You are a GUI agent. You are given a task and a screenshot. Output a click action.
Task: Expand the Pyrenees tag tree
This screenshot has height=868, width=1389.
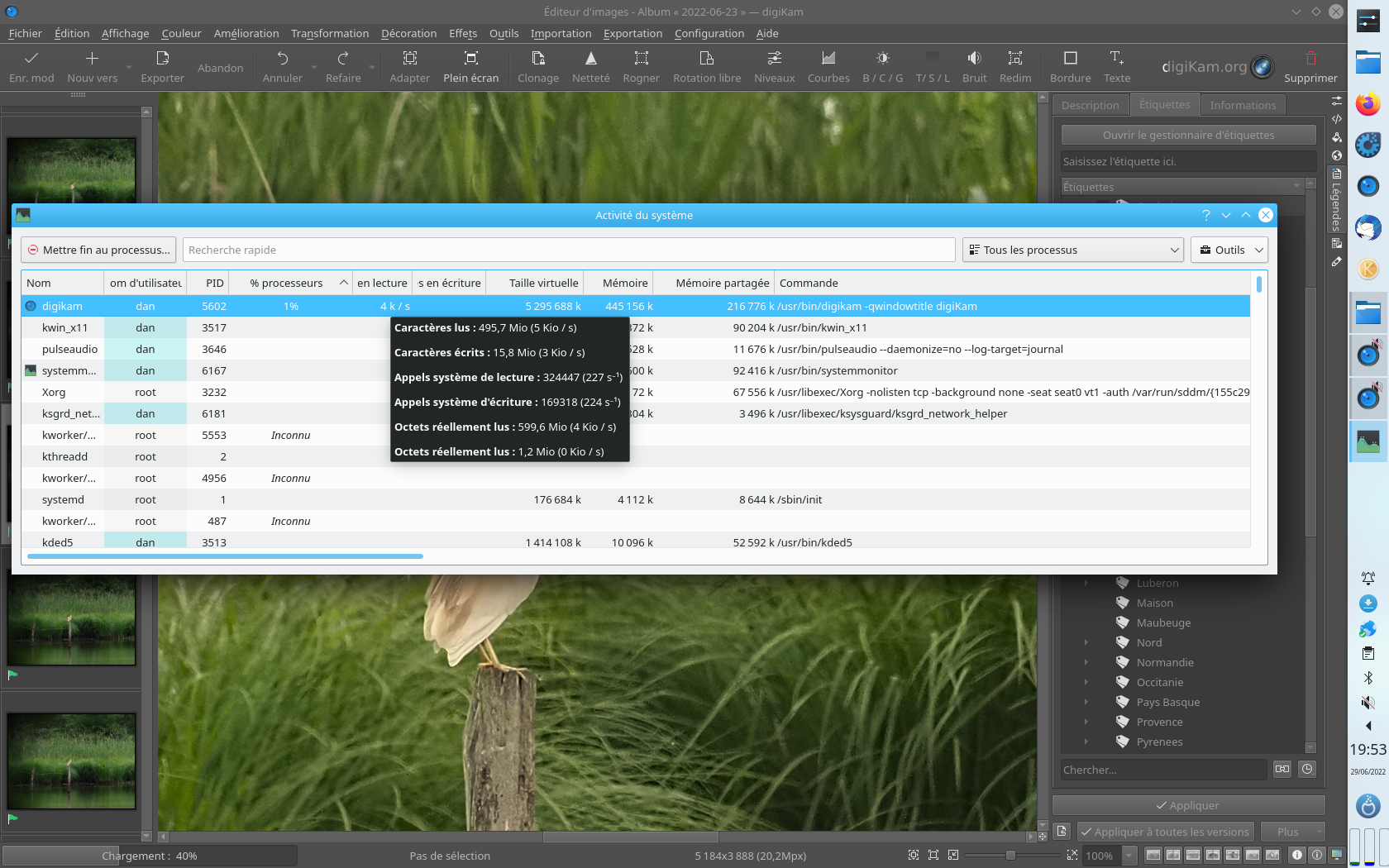click(1086, 742)
